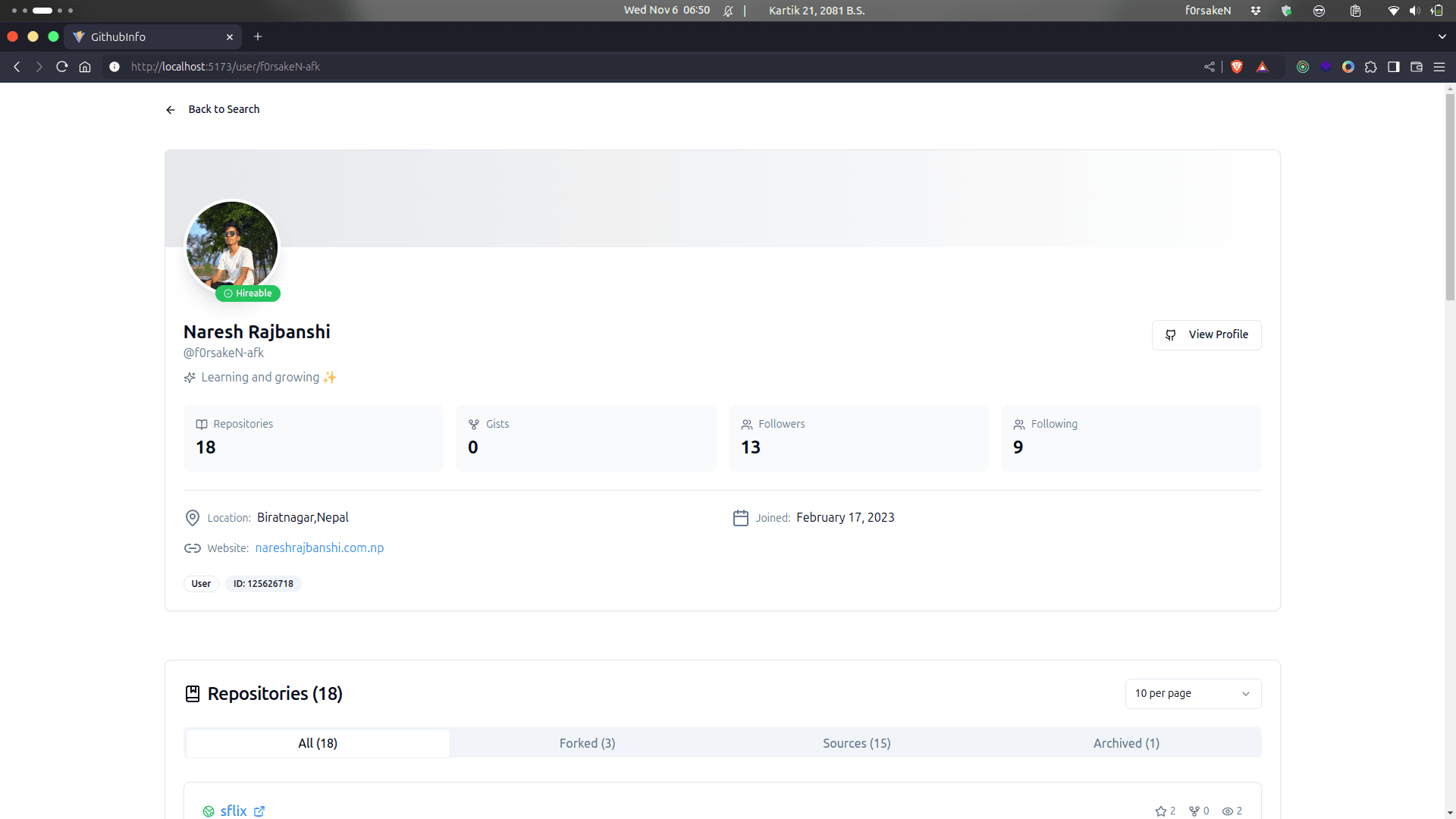The width and height of the screenshot is (1456, 819).
Task: Toggle the Hireable status badge
Action: point(248,293)
